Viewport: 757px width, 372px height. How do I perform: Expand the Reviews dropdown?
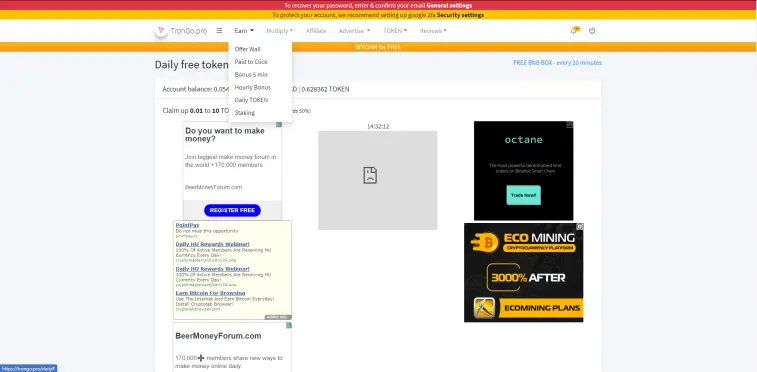(433, 31)
